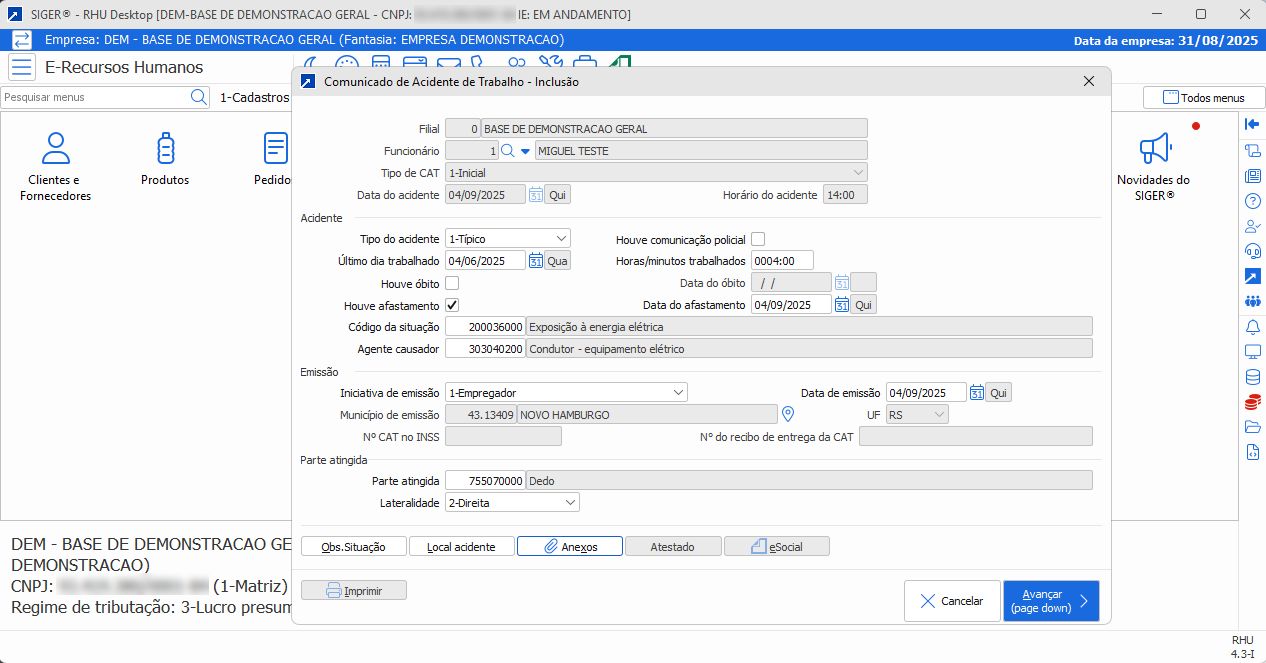The width and height of the screenshot is (1266, 663).
Task: Open the 1-Cadastros menu
Action: 254,98
